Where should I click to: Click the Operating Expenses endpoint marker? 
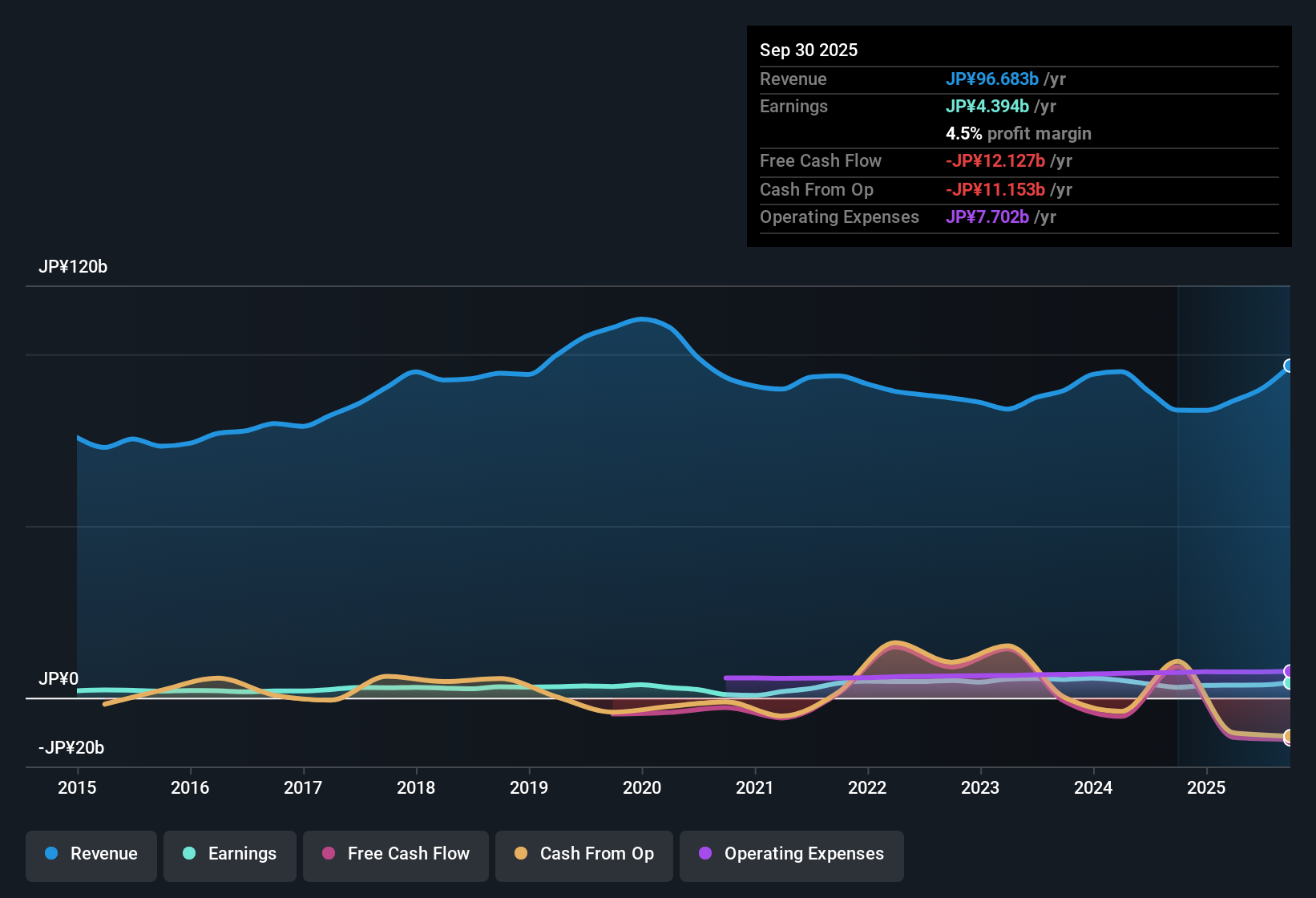1290,672
